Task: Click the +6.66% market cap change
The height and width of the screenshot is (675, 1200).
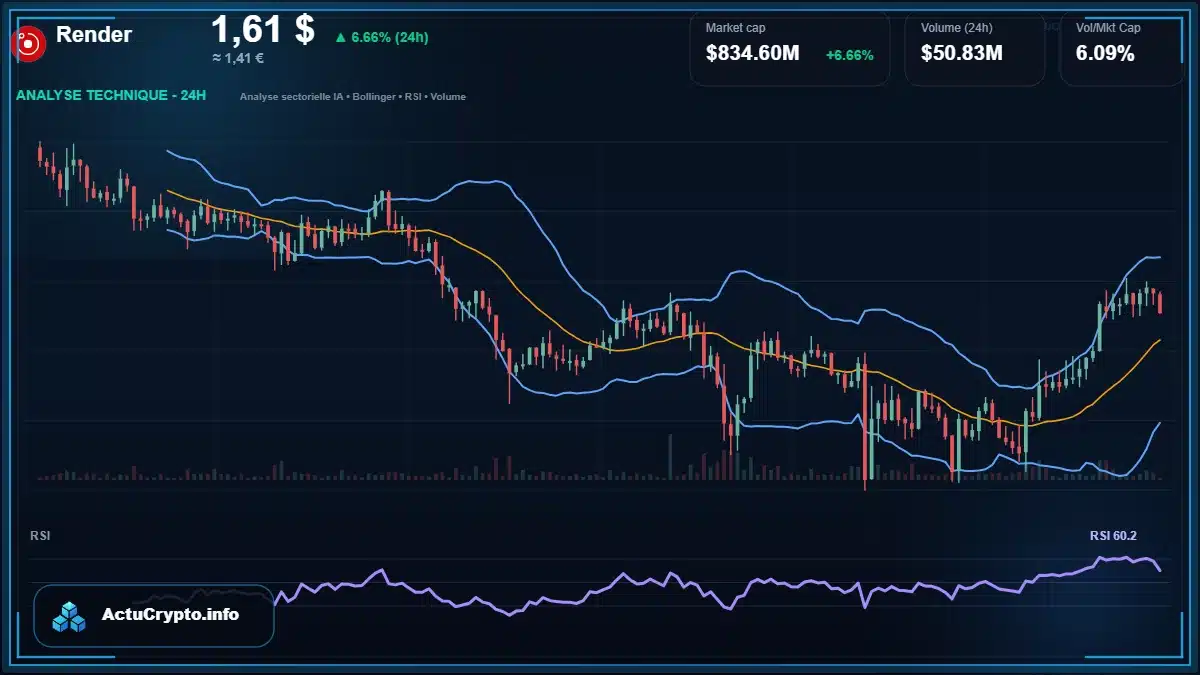Action: [x=849, y=55]
